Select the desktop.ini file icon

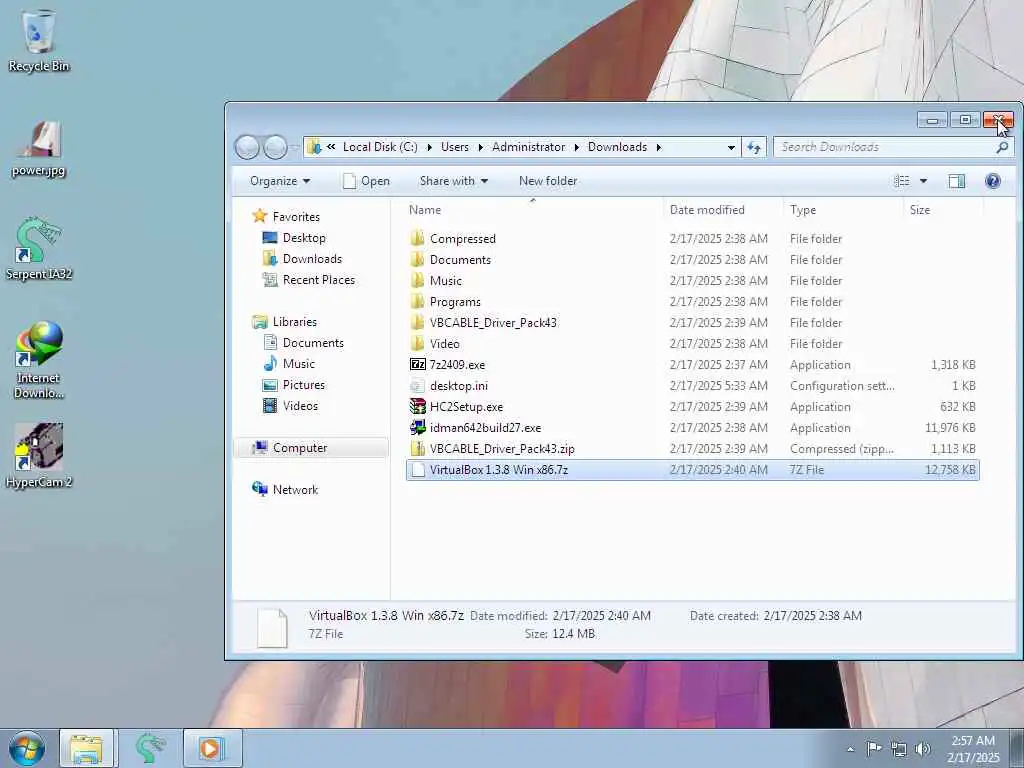[x=418, y=385]
